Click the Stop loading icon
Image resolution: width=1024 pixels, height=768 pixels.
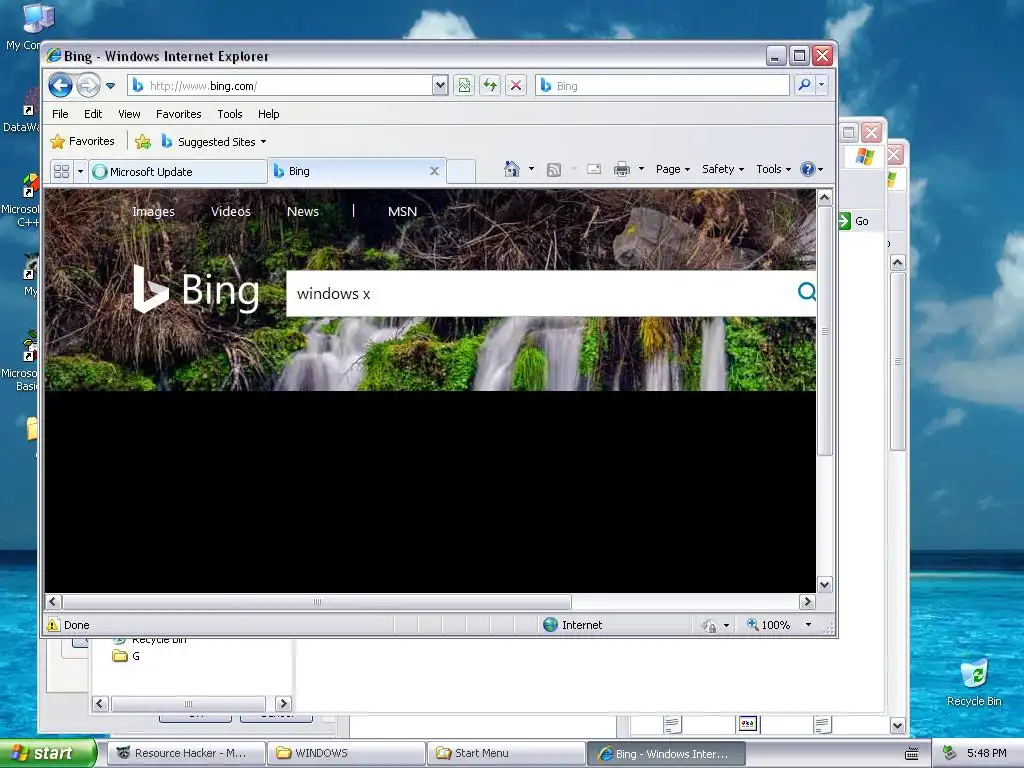[516, 86]
